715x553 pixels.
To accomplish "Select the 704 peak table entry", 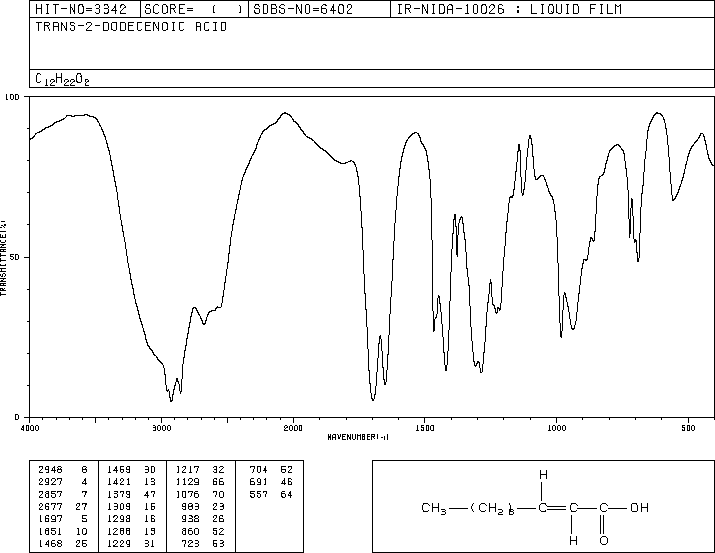I will tap(271, 470).
